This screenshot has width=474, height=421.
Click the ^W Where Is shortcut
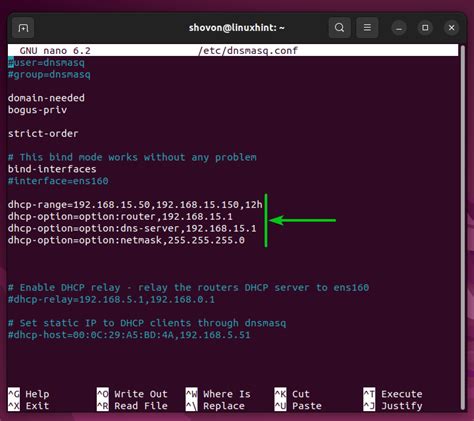click(218, 394)
